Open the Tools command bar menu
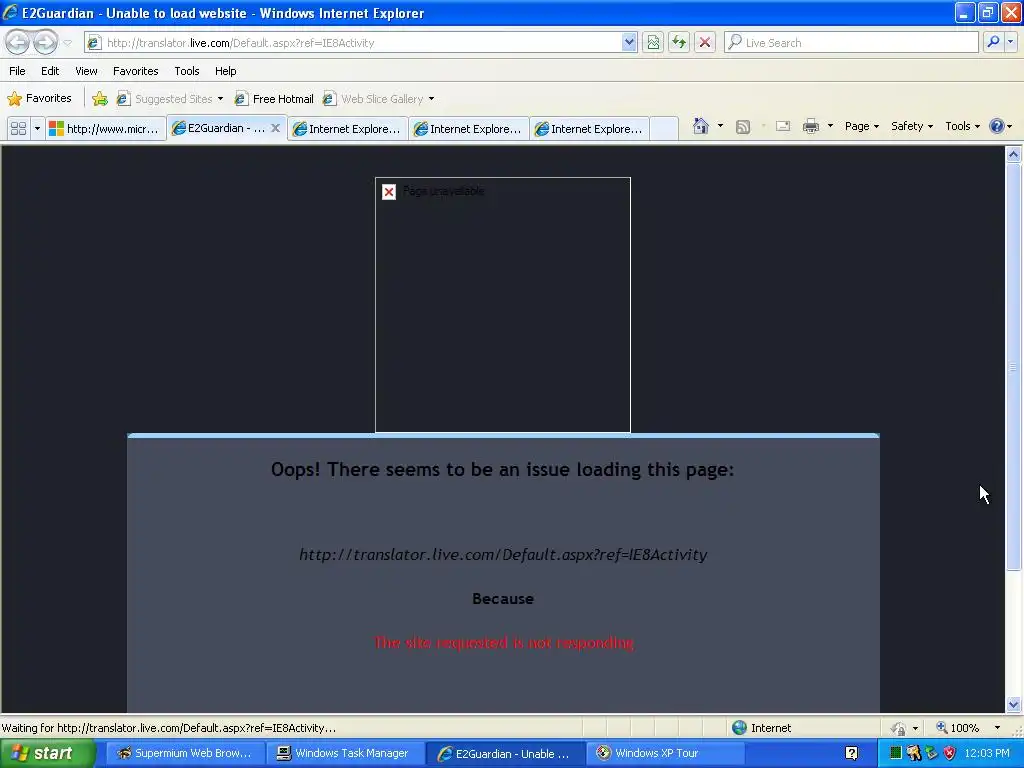The image size is (1024, 768). [x=962, y=126]
